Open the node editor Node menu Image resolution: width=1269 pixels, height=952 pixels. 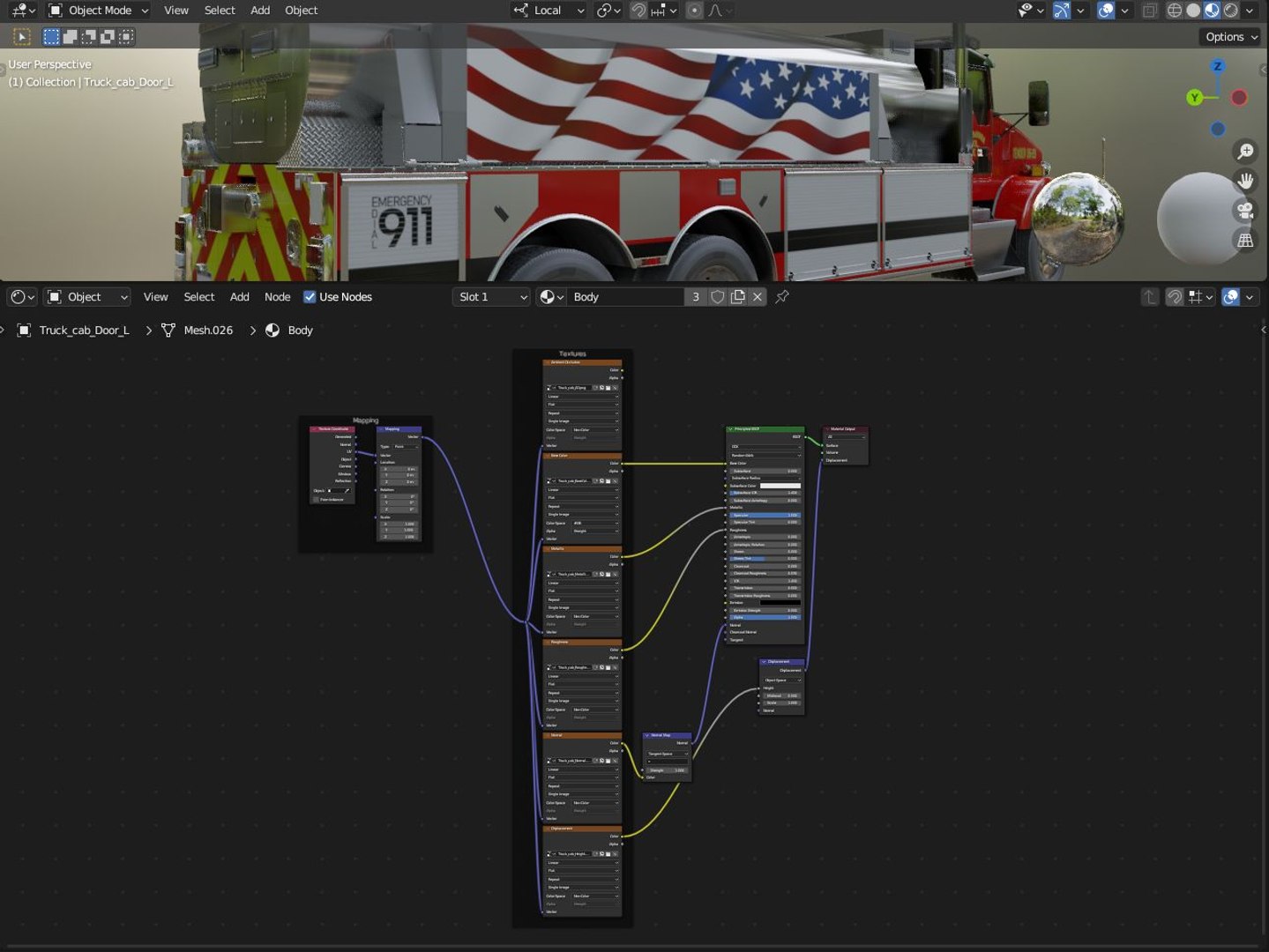click(x=278, y=297)
